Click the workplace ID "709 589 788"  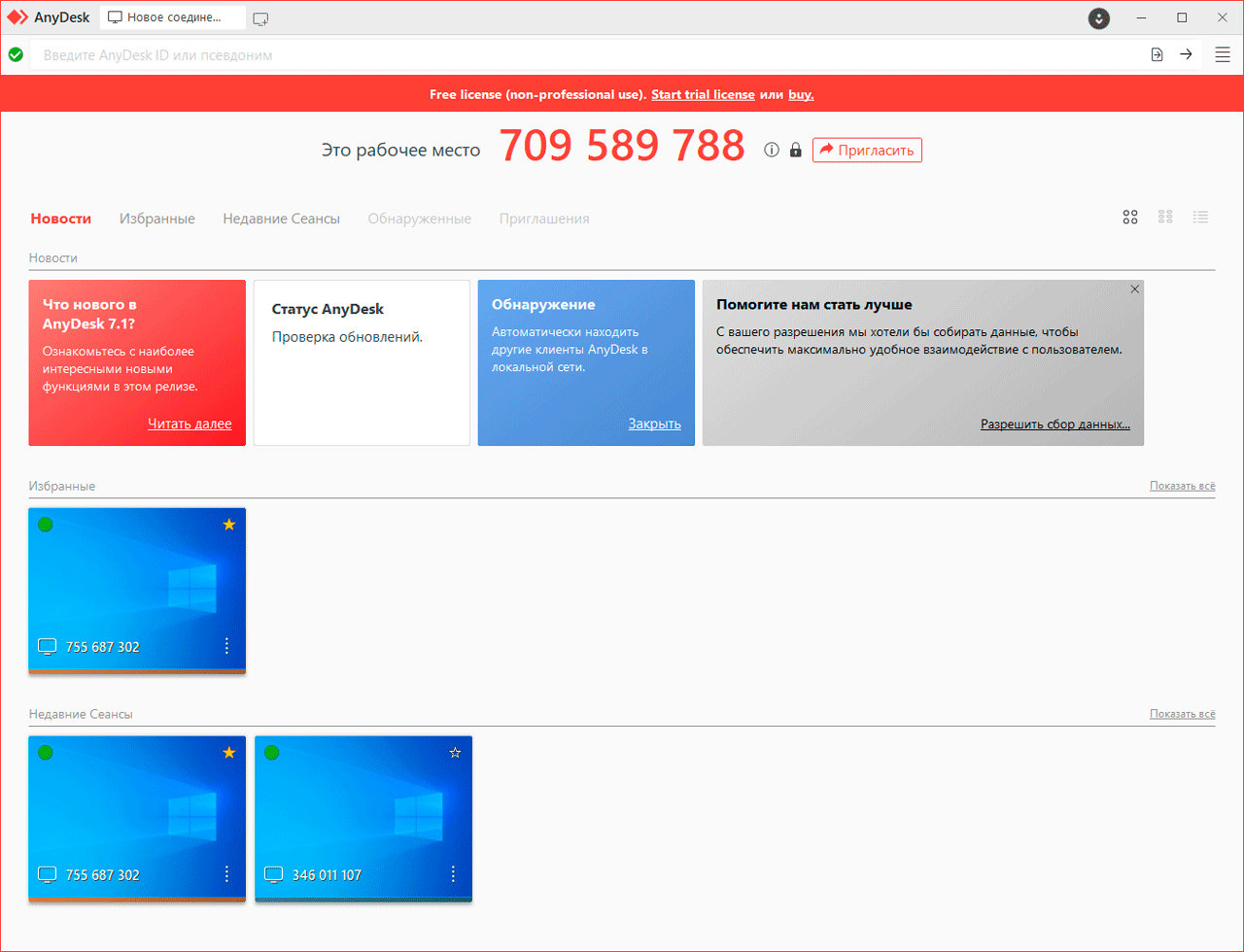(622, 147)
